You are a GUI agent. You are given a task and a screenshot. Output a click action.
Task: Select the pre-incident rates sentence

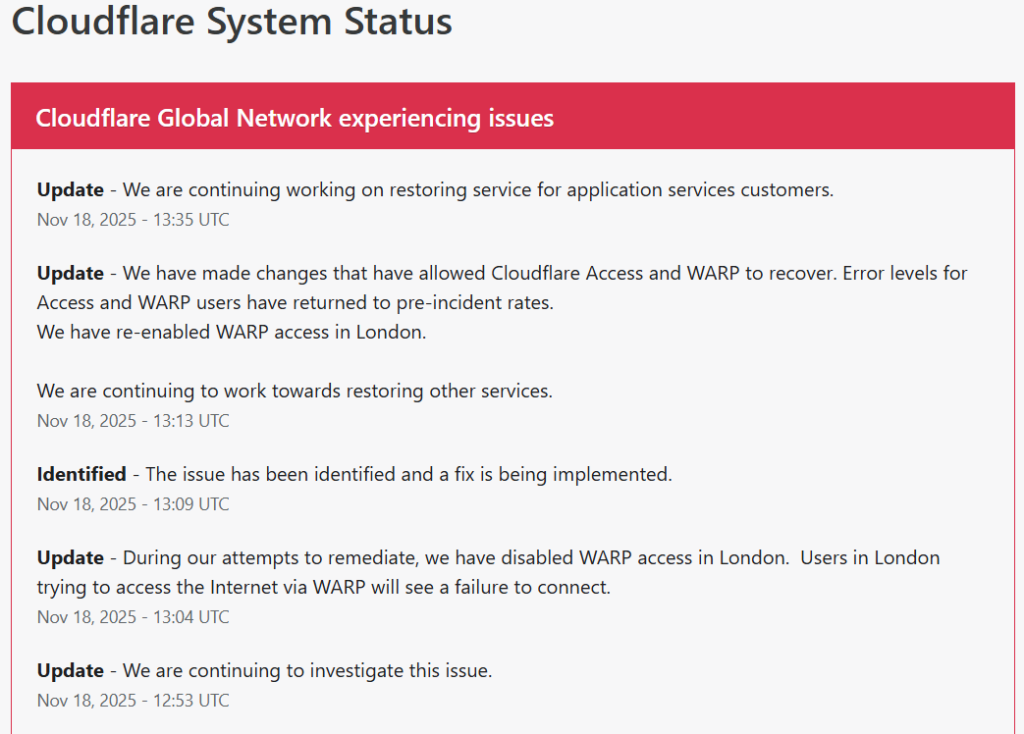[296, 302]
